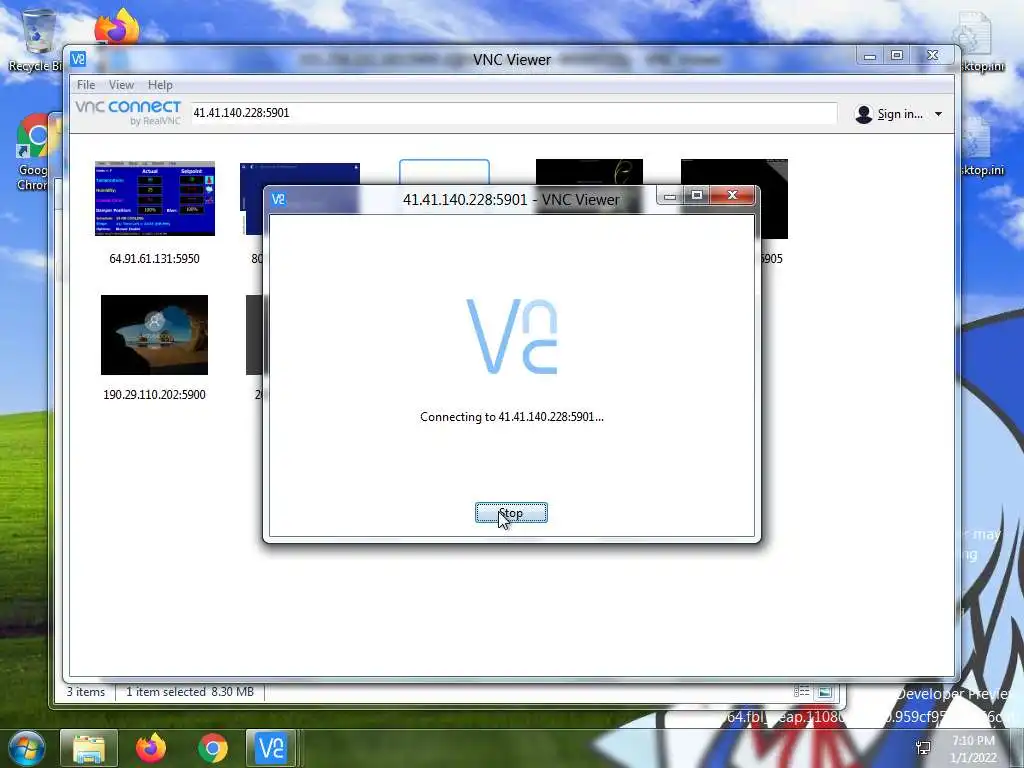1024x768 pixels.
Task: Expand the Sign in dropdown arrow
Action: (x=938, y=114)
